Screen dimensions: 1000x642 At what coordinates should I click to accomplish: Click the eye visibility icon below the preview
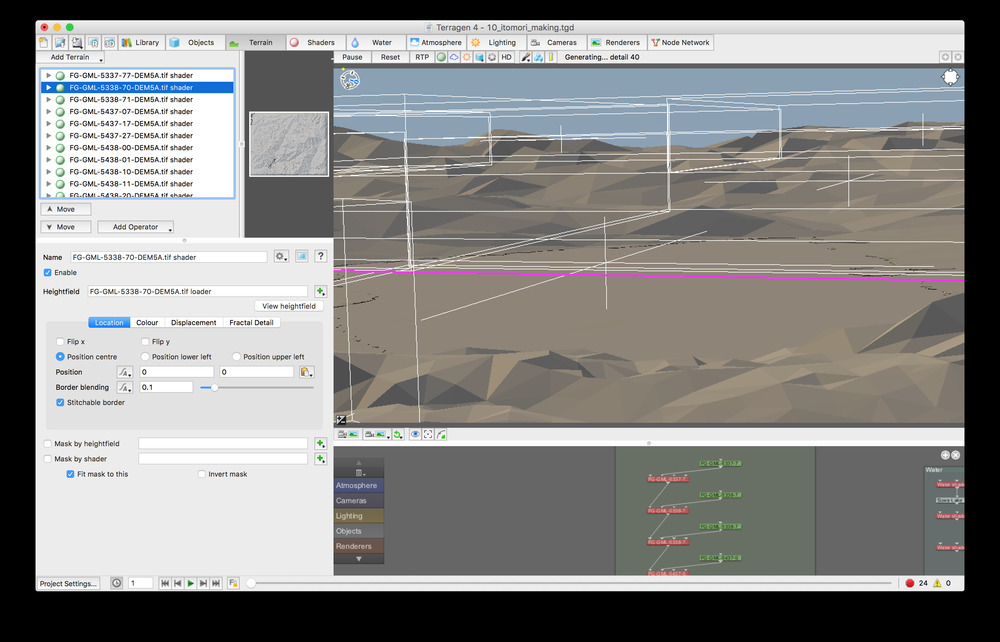[415, 434]
